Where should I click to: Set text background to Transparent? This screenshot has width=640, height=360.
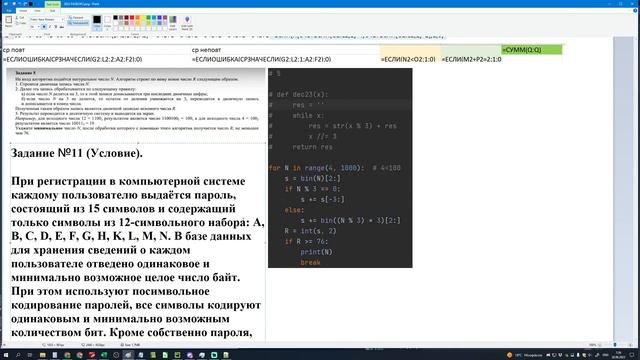78,23
